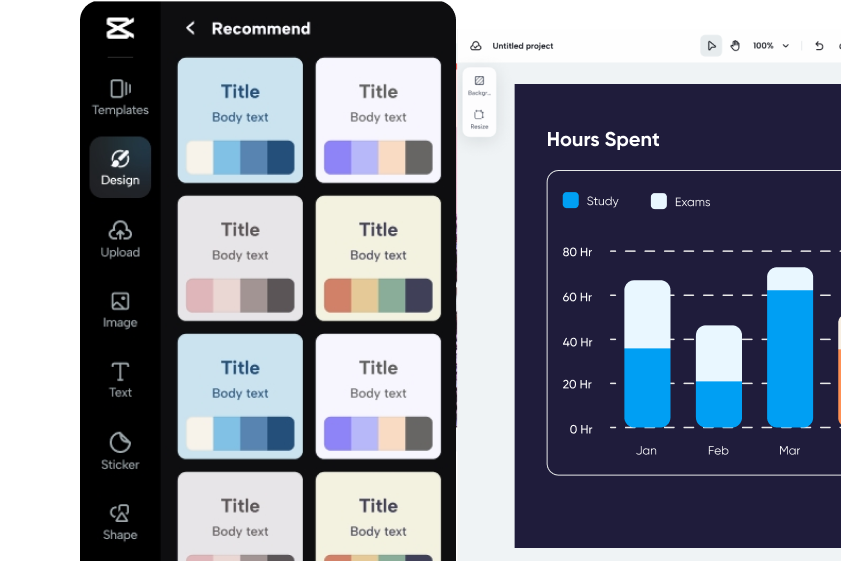Image resolution: width=841 pixels, height=561 pixels.
Task: Select the Design sidebar tab
Action: (x=120, y=167)
